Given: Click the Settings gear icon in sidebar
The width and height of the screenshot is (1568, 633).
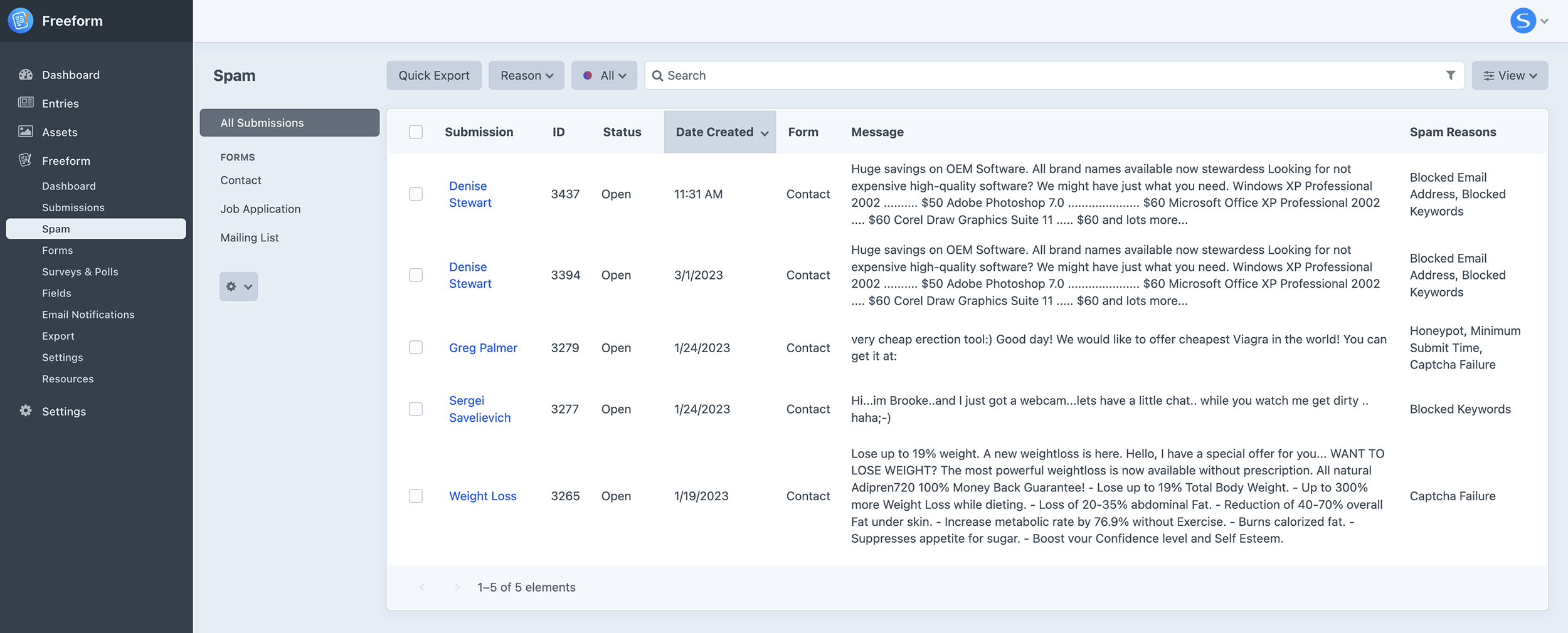Looking at the screenshot, I should point(26,411).
